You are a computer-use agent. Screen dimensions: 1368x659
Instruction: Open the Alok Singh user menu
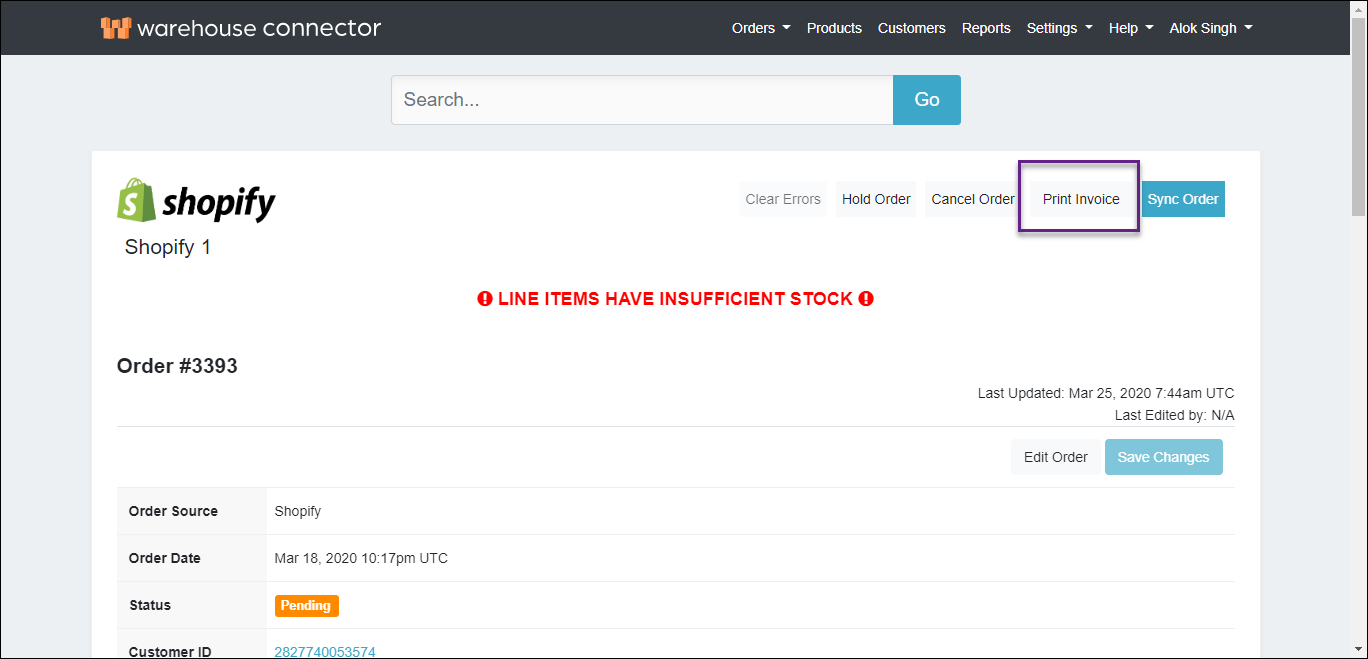tap(1210, 28)
